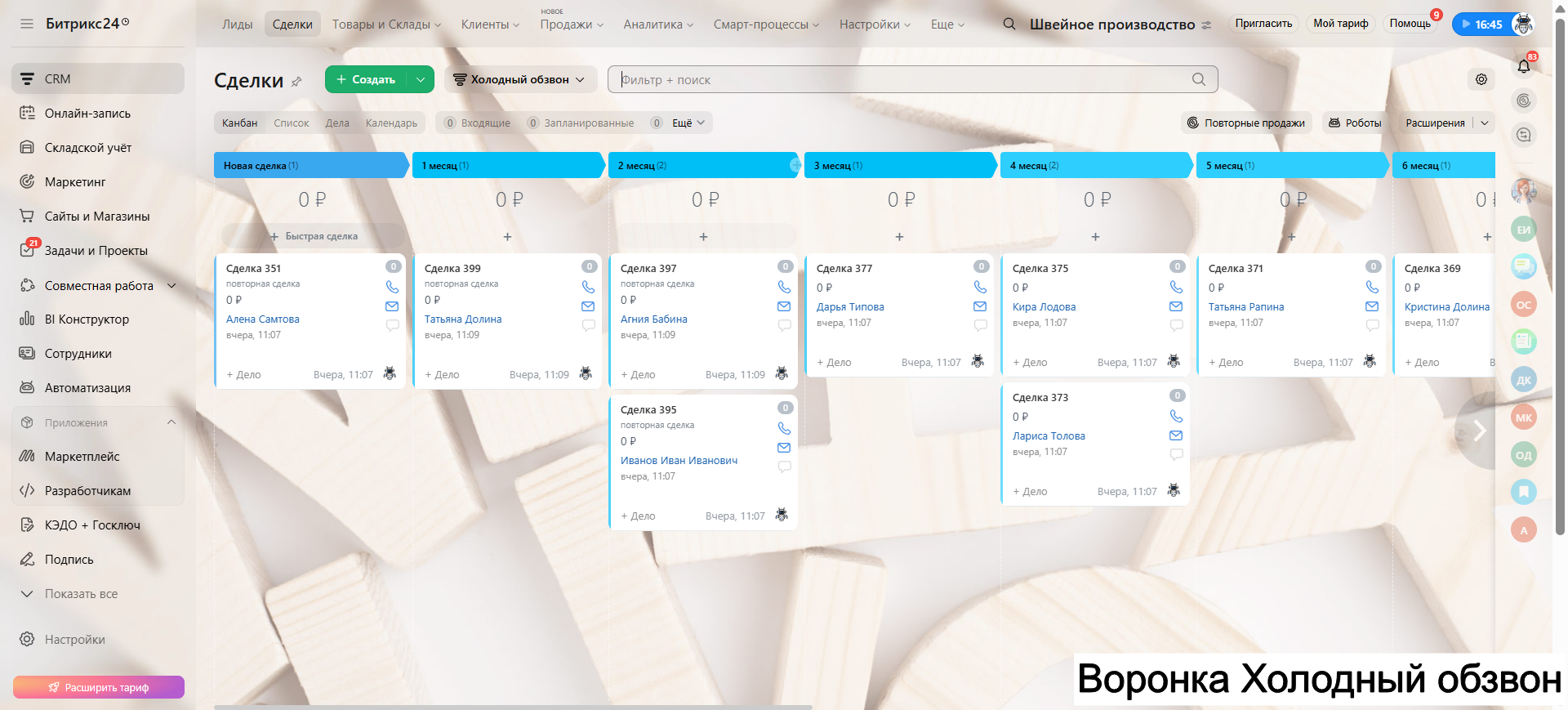This screenshot has height=710, width=1568.
Task: Click the responsible avatar on Сделка 395 card
Action: [782, 515]
